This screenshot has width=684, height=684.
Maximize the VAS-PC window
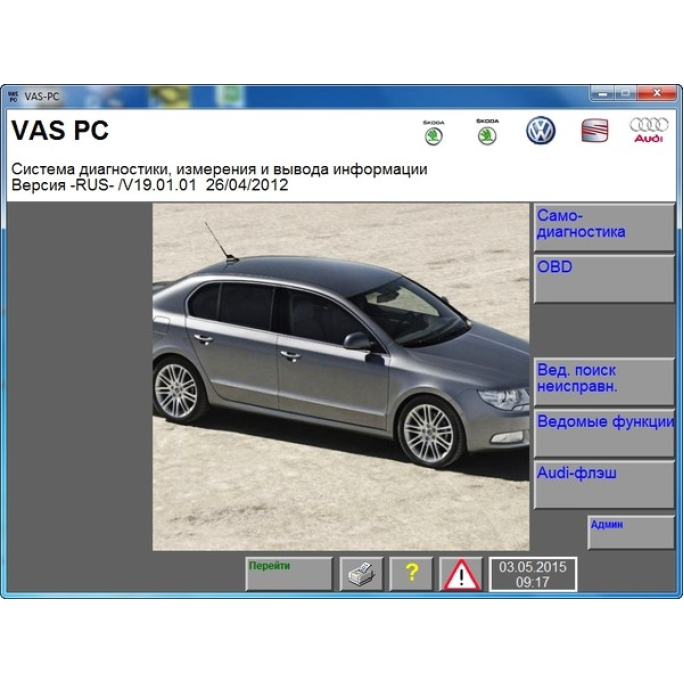point(626,93)
